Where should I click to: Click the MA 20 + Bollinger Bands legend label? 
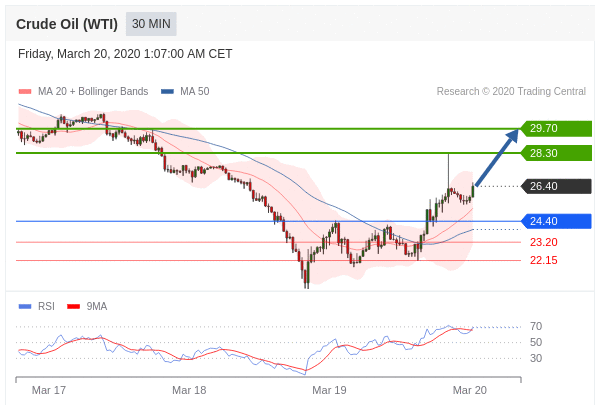pyautogui.click(x=93, y=91)
